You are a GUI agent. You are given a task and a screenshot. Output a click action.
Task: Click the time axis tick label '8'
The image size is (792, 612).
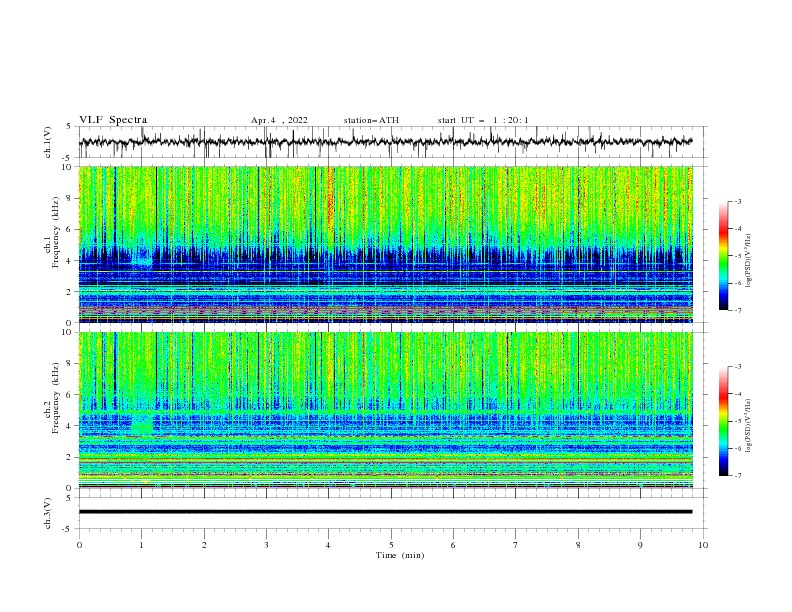click(578, 545)
